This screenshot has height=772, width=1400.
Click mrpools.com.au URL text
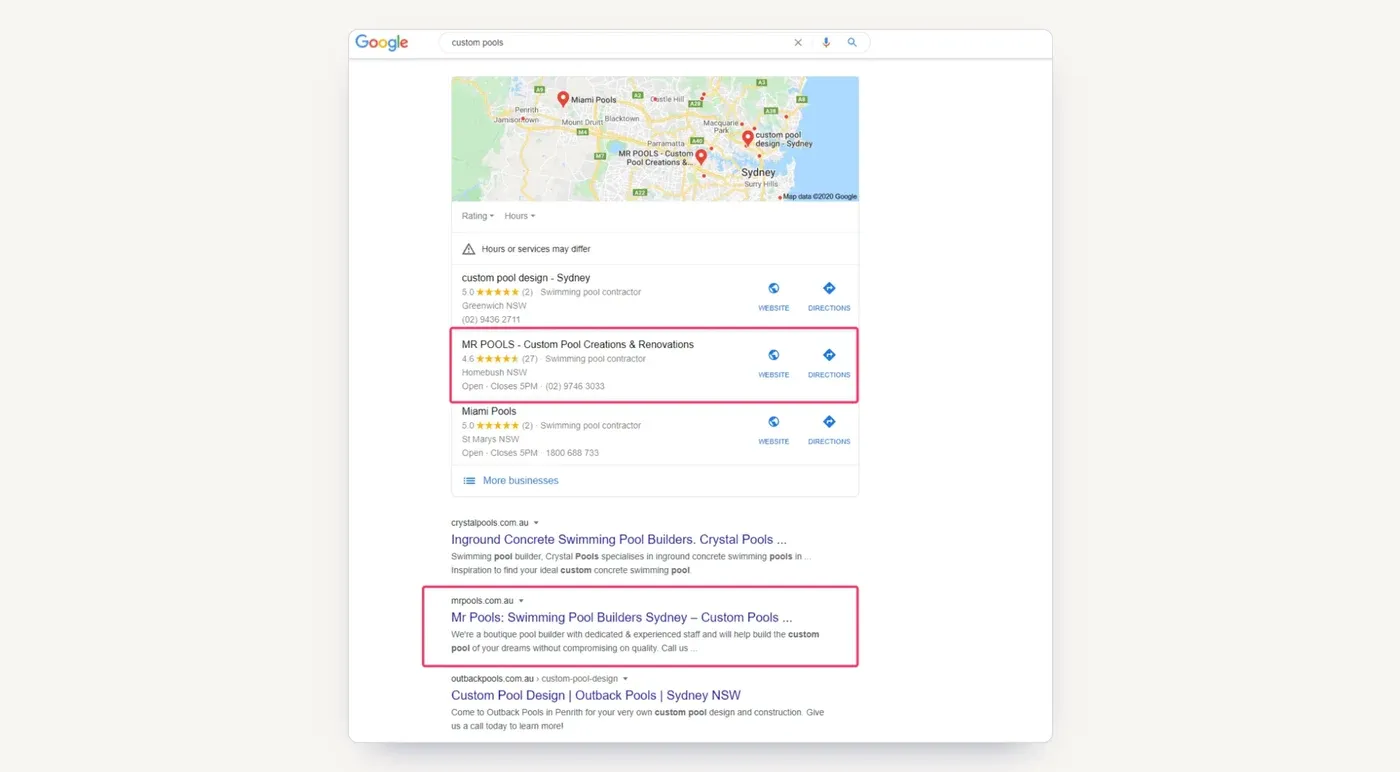(x=482, y=601)
